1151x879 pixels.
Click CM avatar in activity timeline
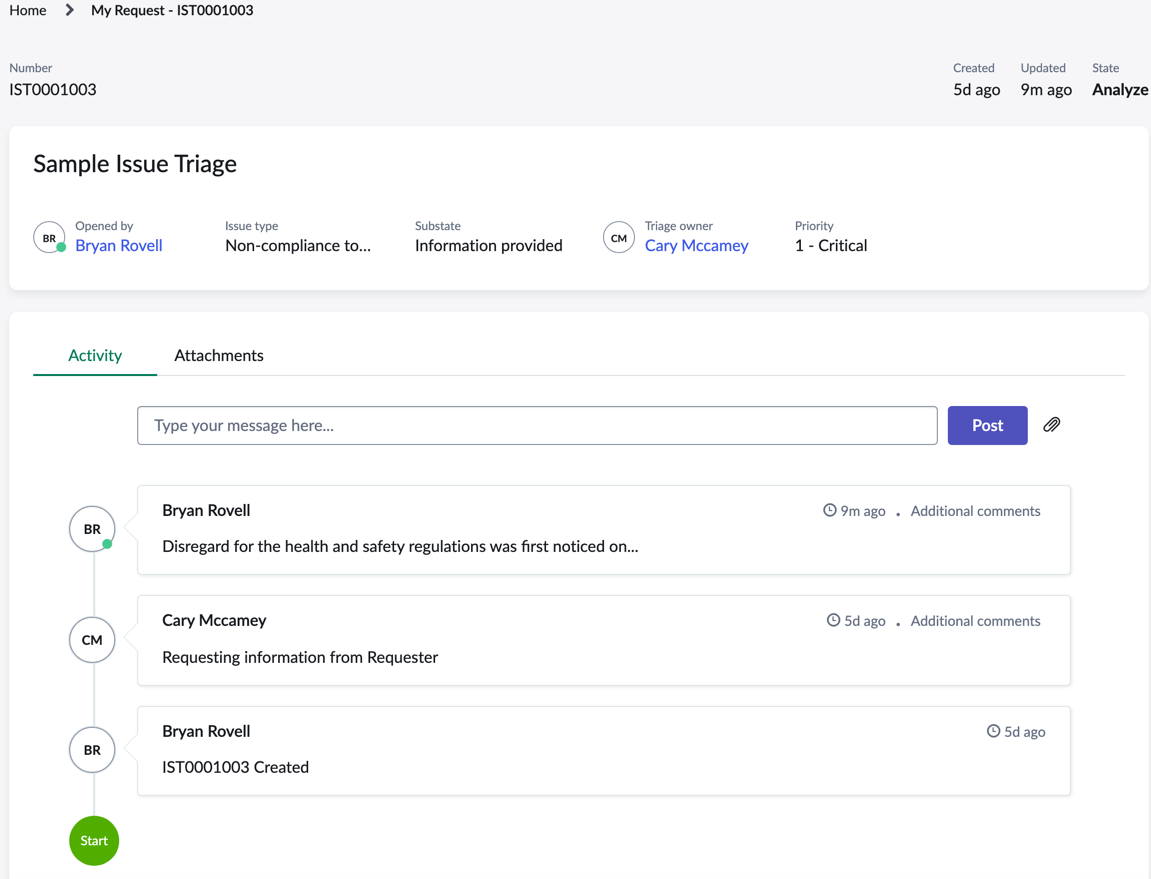coord(92,640)
